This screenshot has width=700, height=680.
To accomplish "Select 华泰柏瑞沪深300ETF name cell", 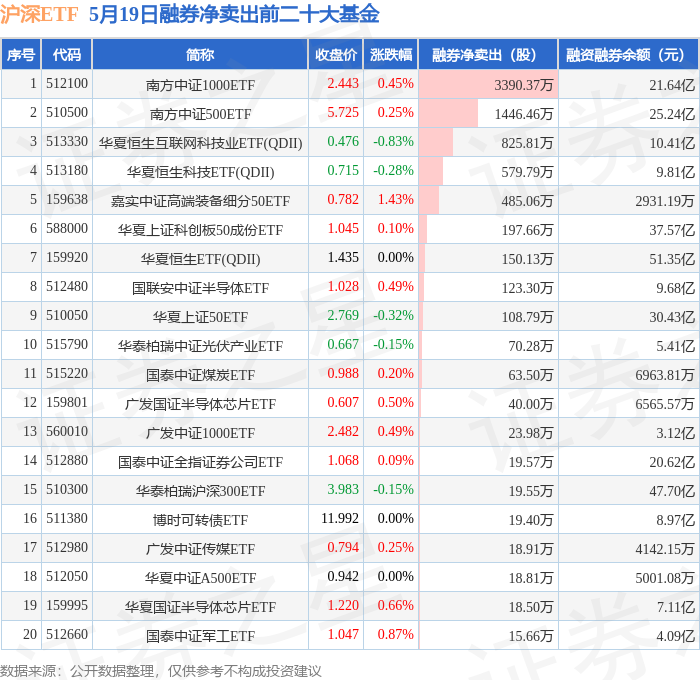I will [200, 491].
